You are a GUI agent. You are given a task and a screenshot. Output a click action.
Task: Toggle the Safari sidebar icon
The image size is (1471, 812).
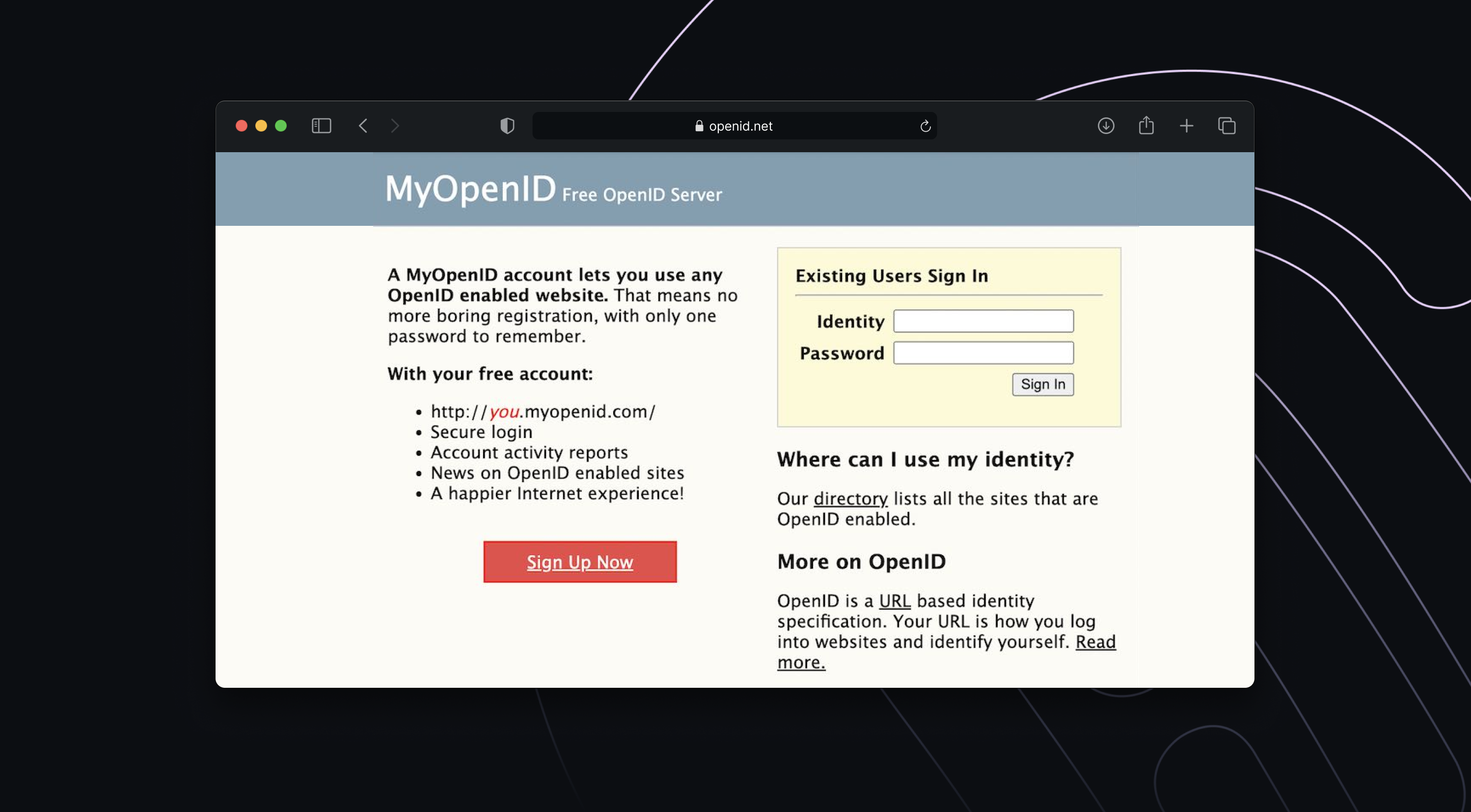click(x=322, y=126)
